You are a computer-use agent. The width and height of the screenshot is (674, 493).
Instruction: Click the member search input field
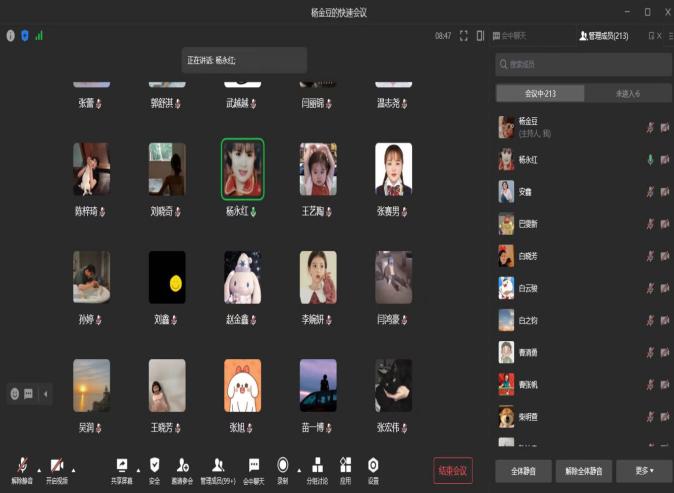point(584,64)
